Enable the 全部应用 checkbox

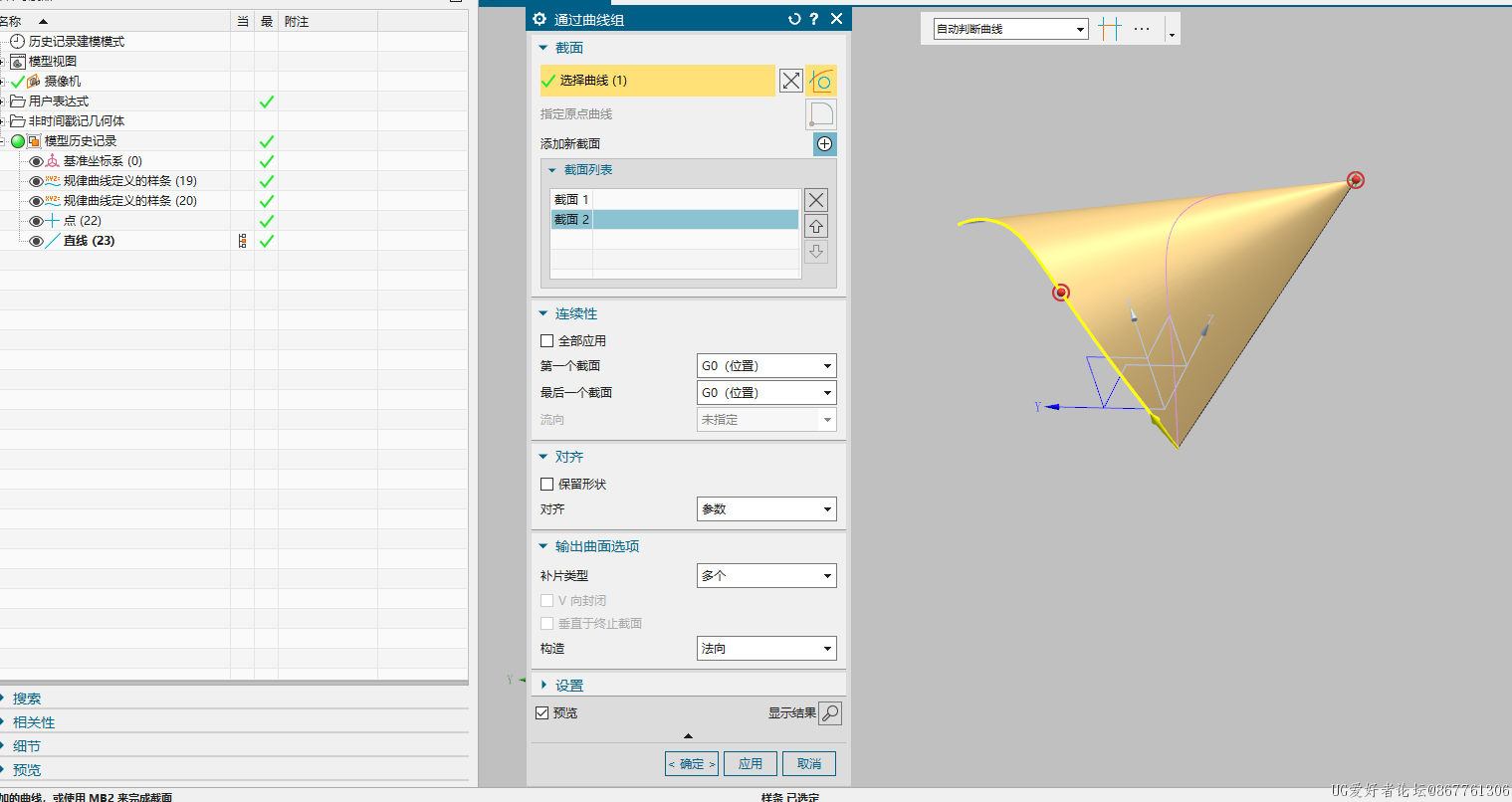coord(546,341)
